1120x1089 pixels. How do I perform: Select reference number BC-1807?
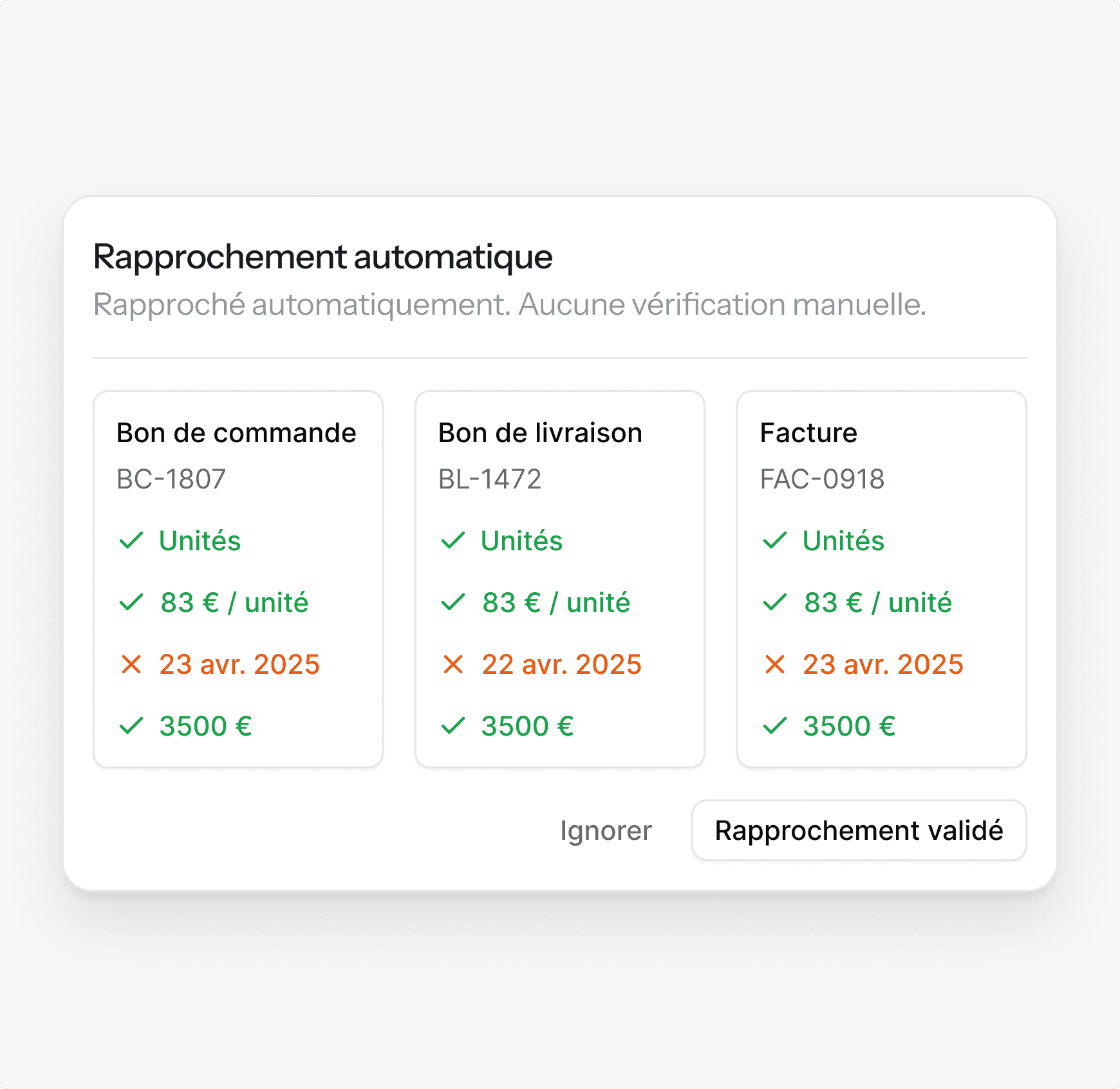pos(171,479)
